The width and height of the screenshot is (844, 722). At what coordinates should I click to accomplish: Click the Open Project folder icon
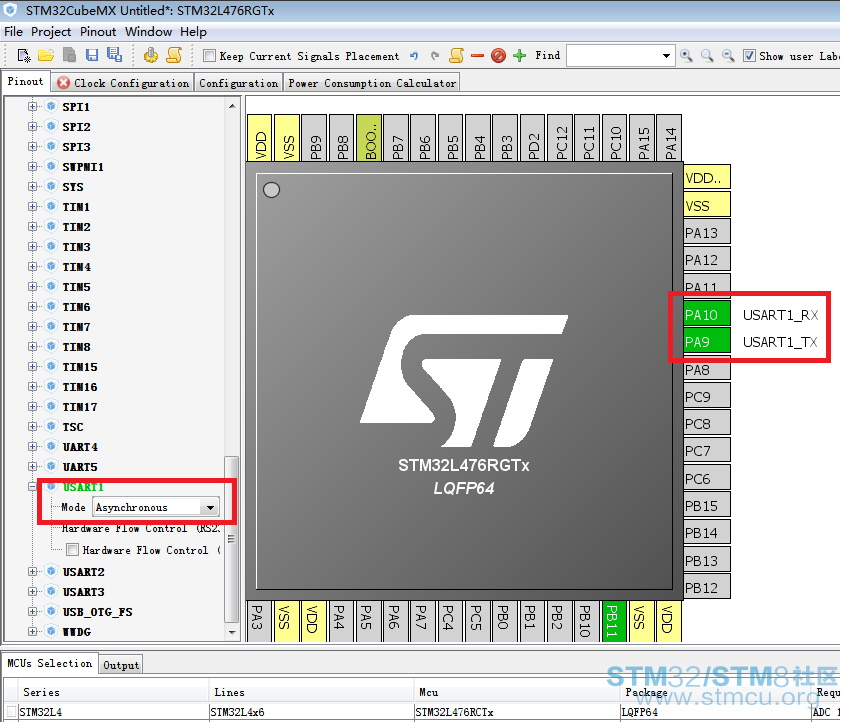coord(46,55)
